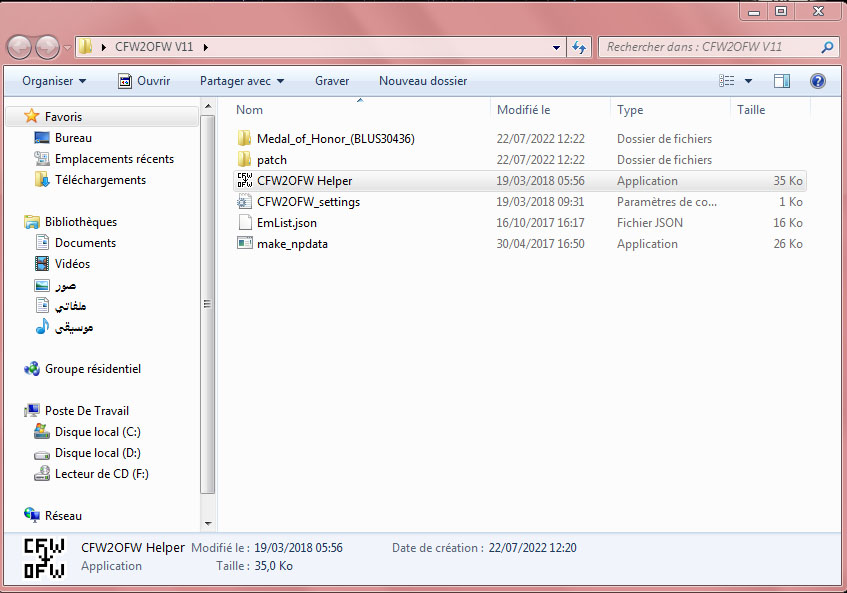Click the search field for CFW2OFW V11
This screenshot has height=593, width=847.
pyautogui.click(x=710, y=47)
